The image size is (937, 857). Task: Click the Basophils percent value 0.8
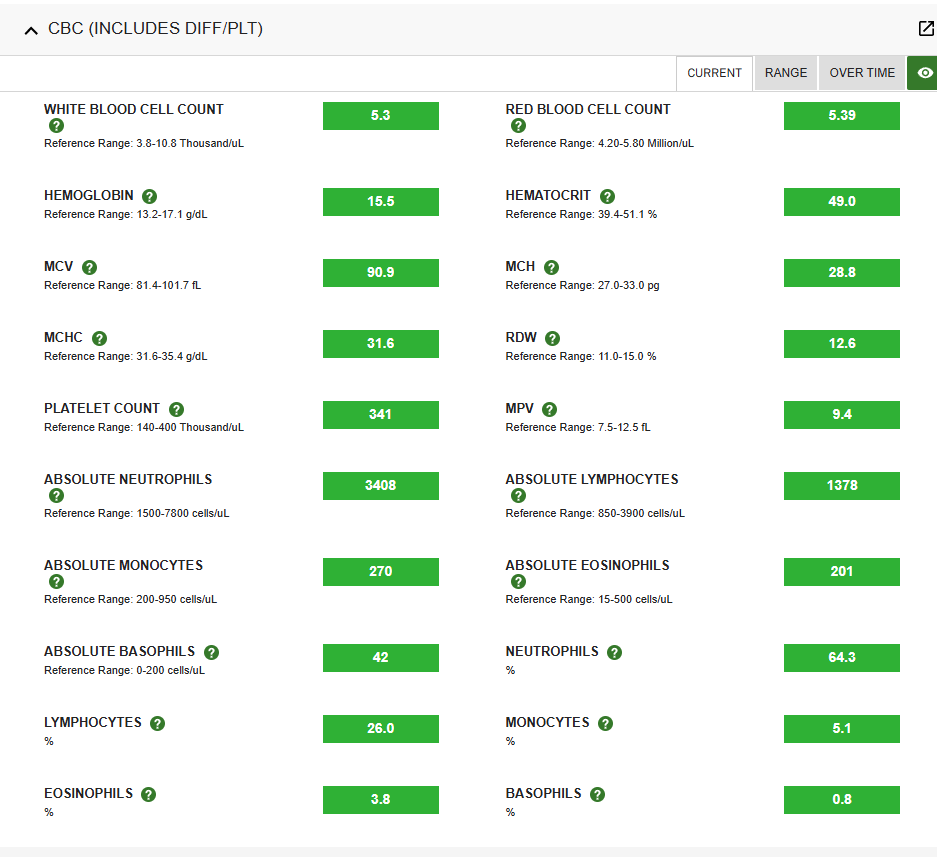tap(841, 800)
